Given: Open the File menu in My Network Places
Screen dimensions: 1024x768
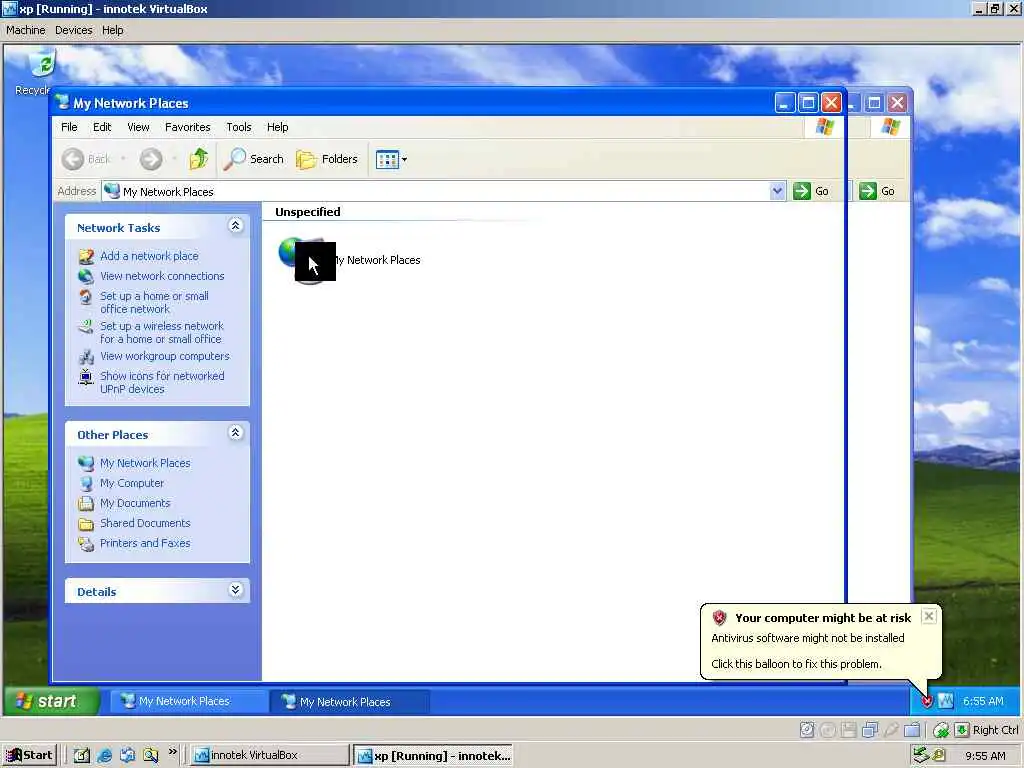Looking at the screenshot, I should [69, 127].
